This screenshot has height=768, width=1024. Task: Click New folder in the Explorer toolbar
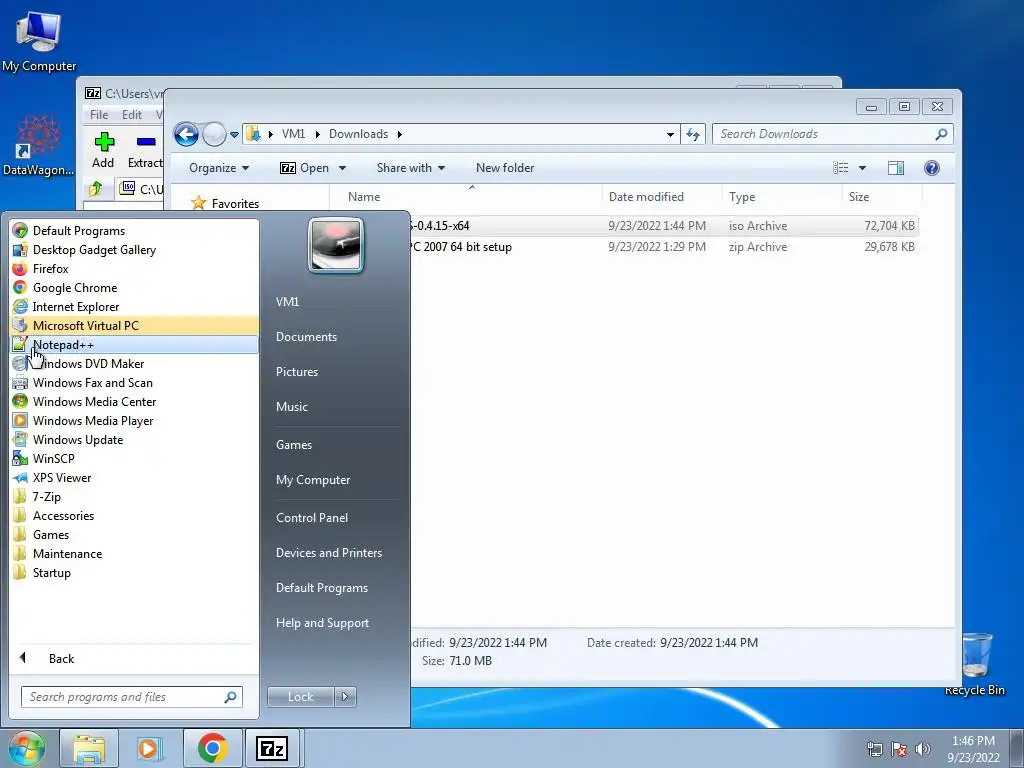coord(505,168)
